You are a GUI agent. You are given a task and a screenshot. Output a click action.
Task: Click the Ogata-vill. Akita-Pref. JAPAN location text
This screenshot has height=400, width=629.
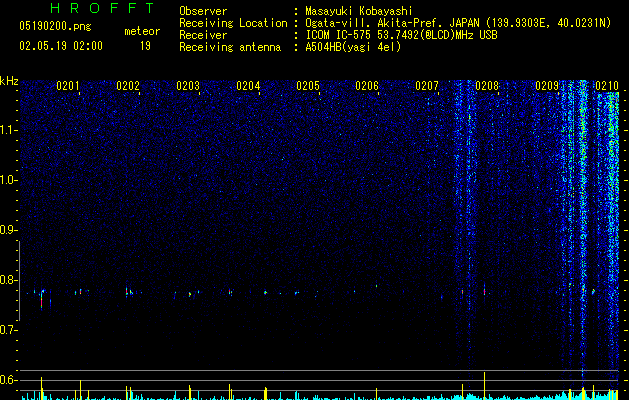[x=458, y=23]
